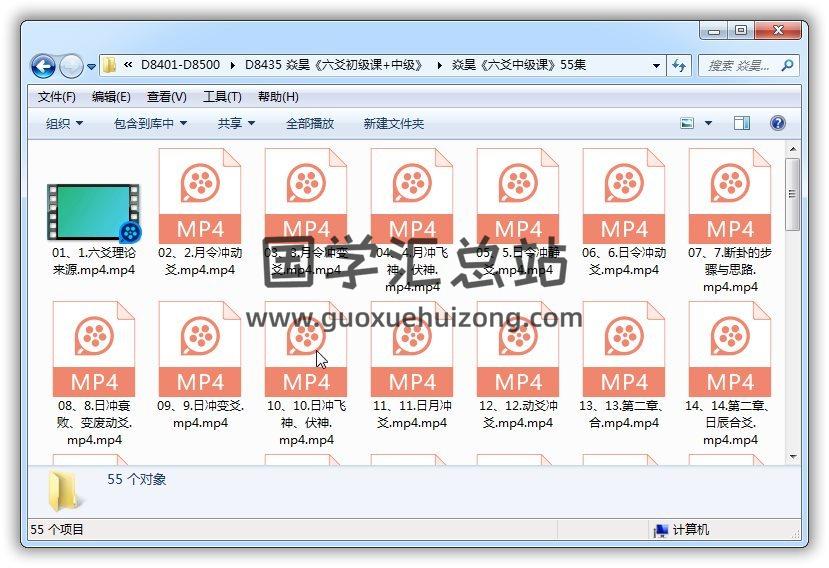Select the 08、8.日冲衰败 MP4 file

[93, 349]
